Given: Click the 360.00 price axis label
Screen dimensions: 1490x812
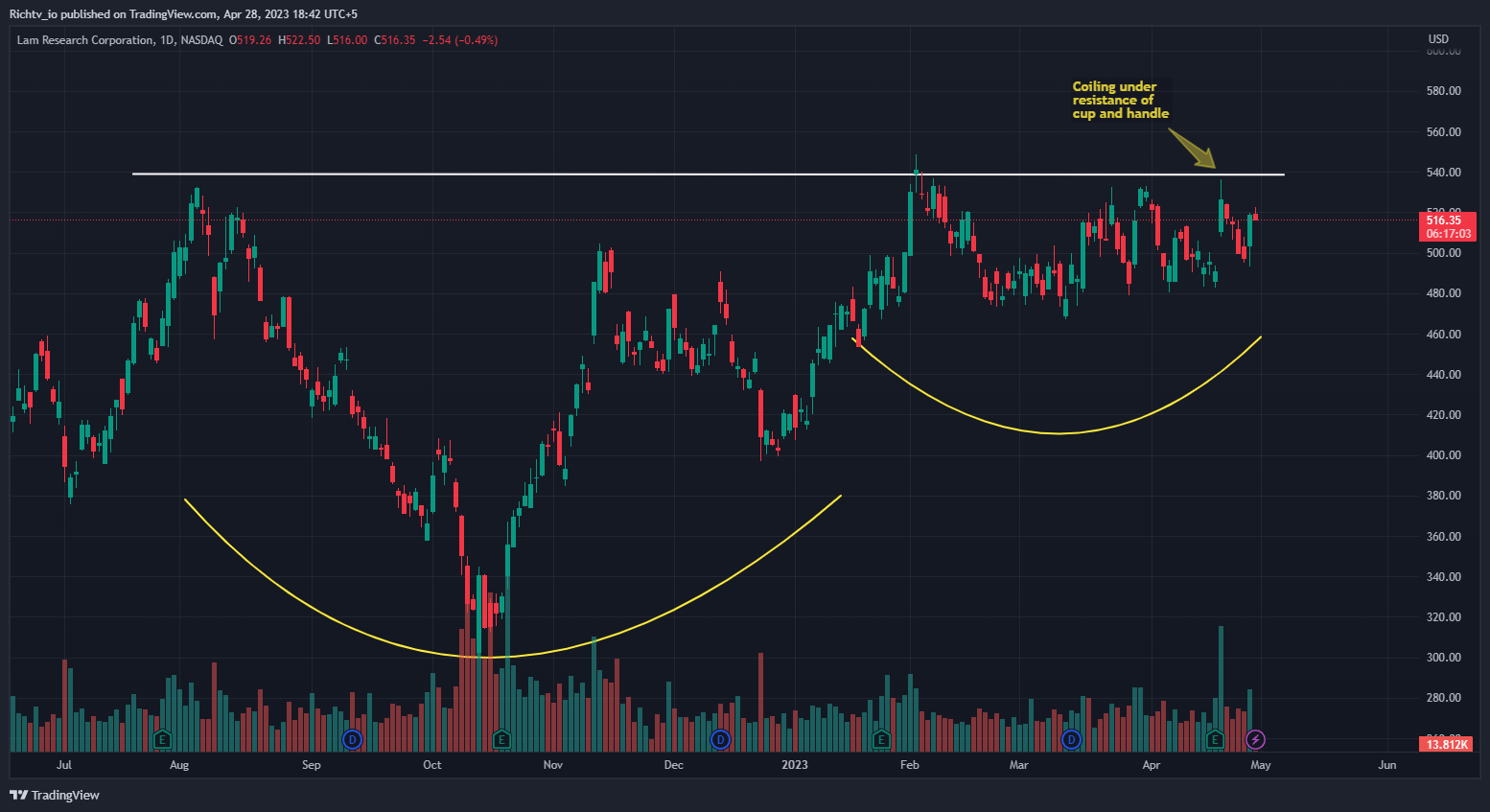Looking at the screenshot, I should (1443, 537).
